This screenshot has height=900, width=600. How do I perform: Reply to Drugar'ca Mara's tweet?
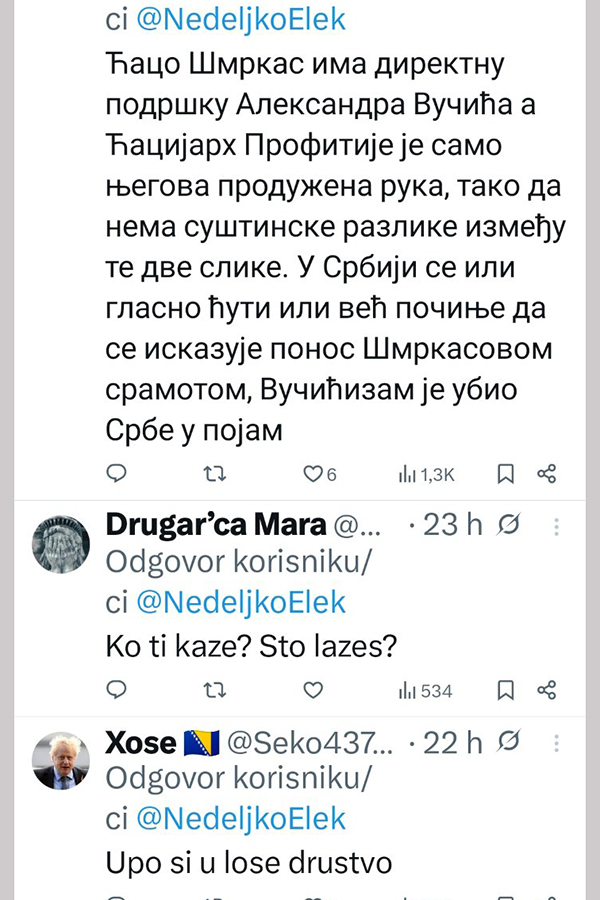pyautogui.click(x=117, y=689)
